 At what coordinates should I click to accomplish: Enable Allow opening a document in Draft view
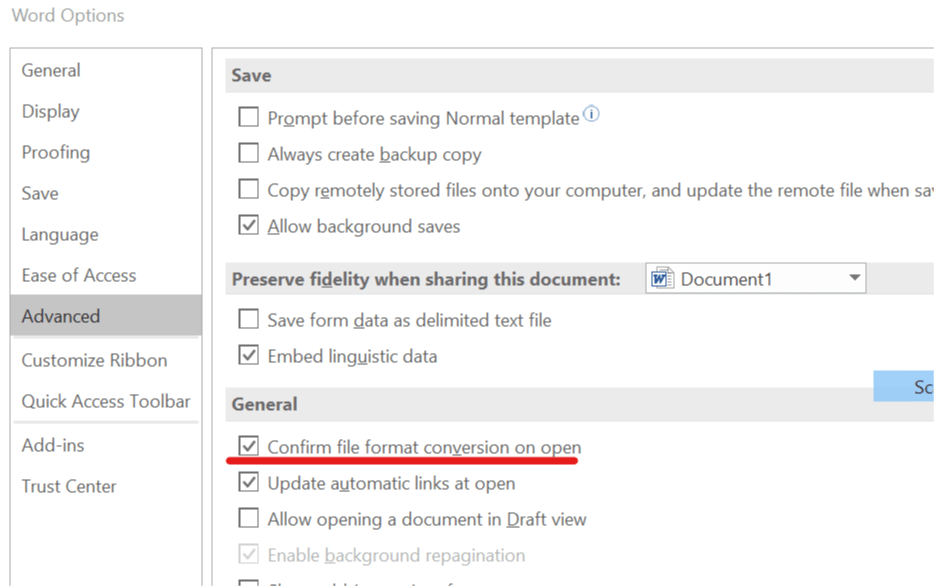tap(248, 518)
